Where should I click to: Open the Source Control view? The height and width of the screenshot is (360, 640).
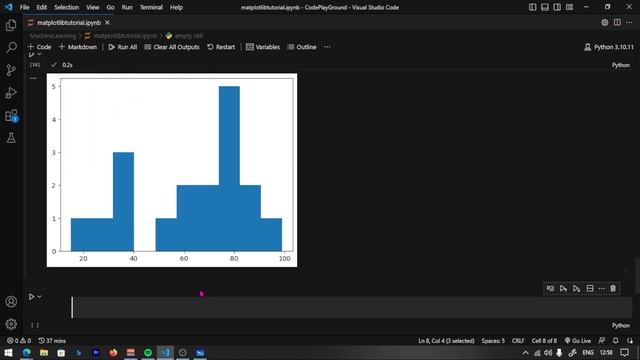coord(11,70)
